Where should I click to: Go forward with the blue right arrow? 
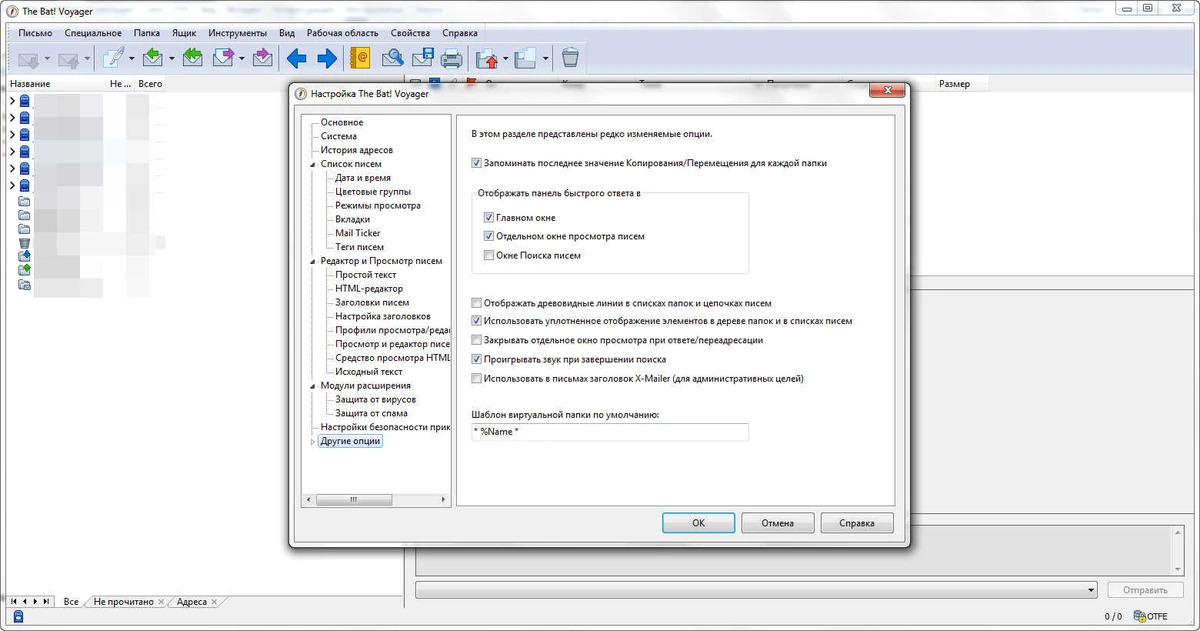tap(327, 58)
